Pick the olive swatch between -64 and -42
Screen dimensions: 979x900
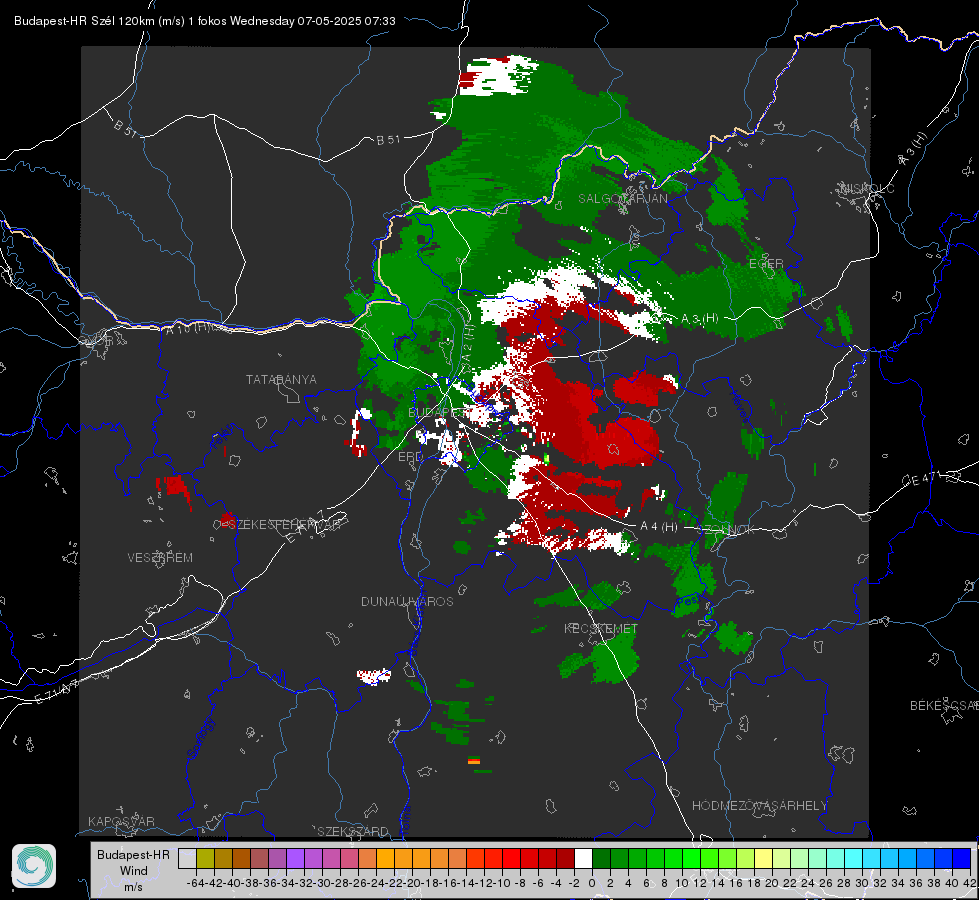[205, 859]
